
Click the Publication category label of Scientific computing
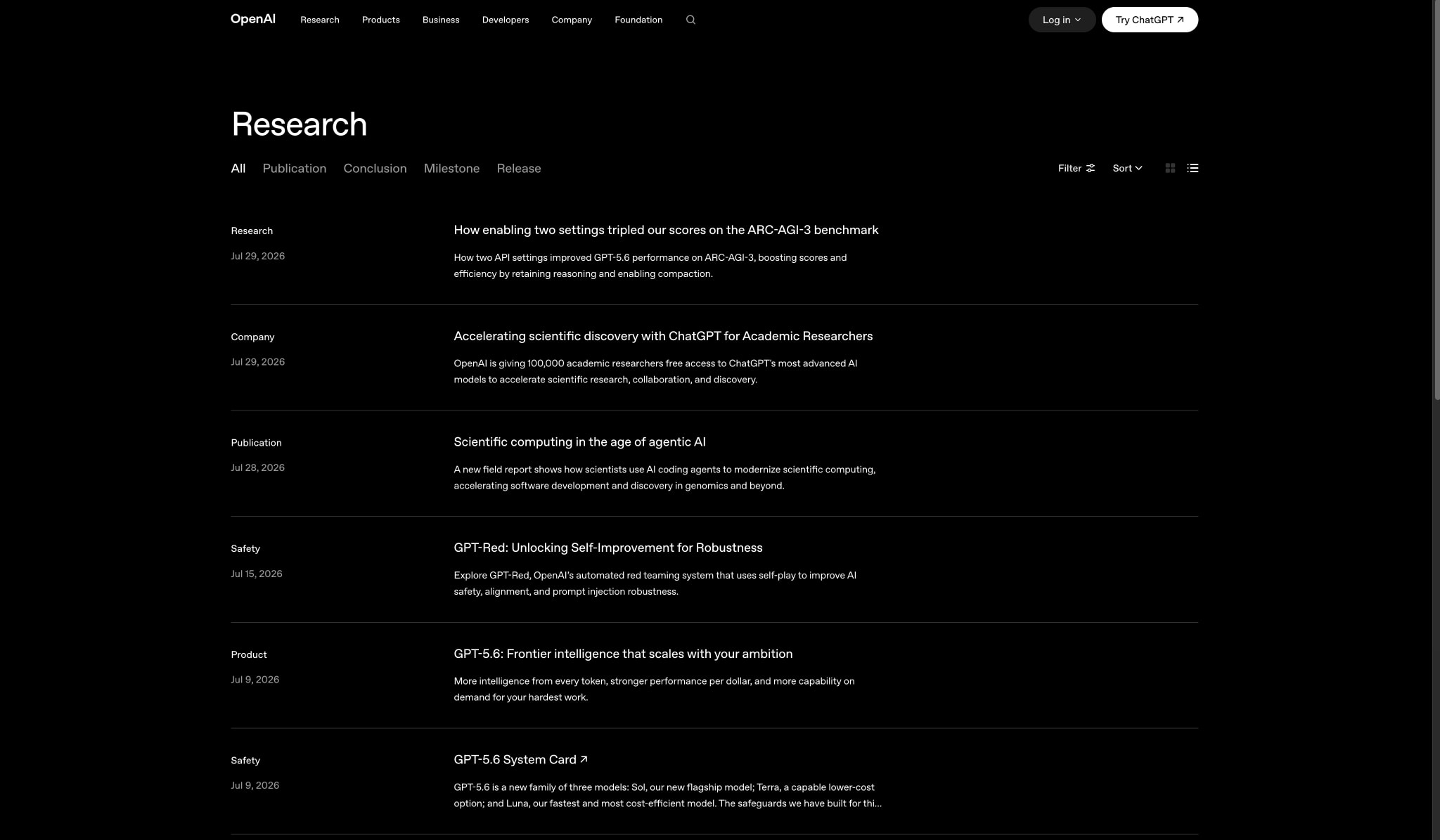[256, 443]
